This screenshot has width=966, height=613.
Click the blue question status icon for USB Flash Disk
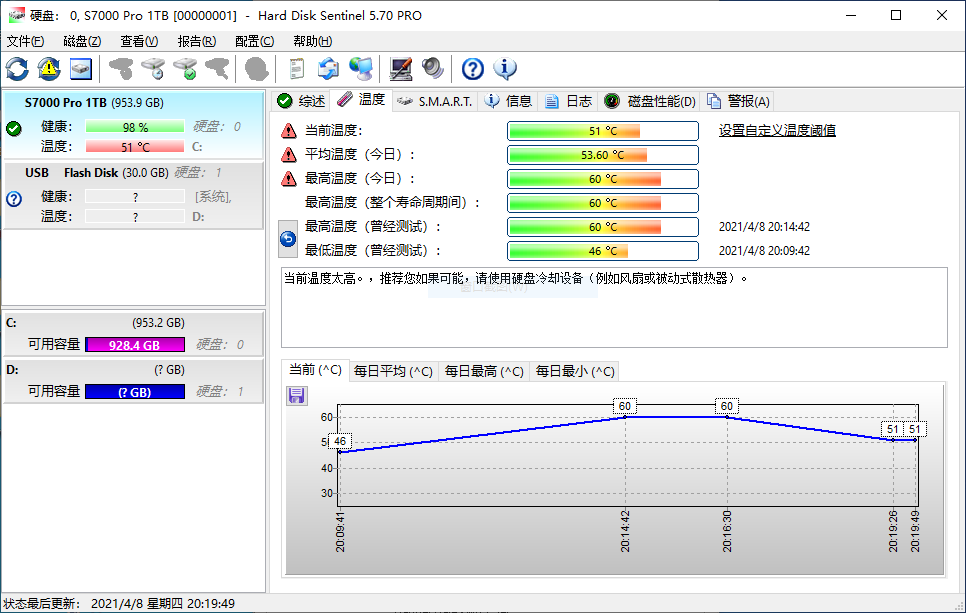click(x=14, y=198)
